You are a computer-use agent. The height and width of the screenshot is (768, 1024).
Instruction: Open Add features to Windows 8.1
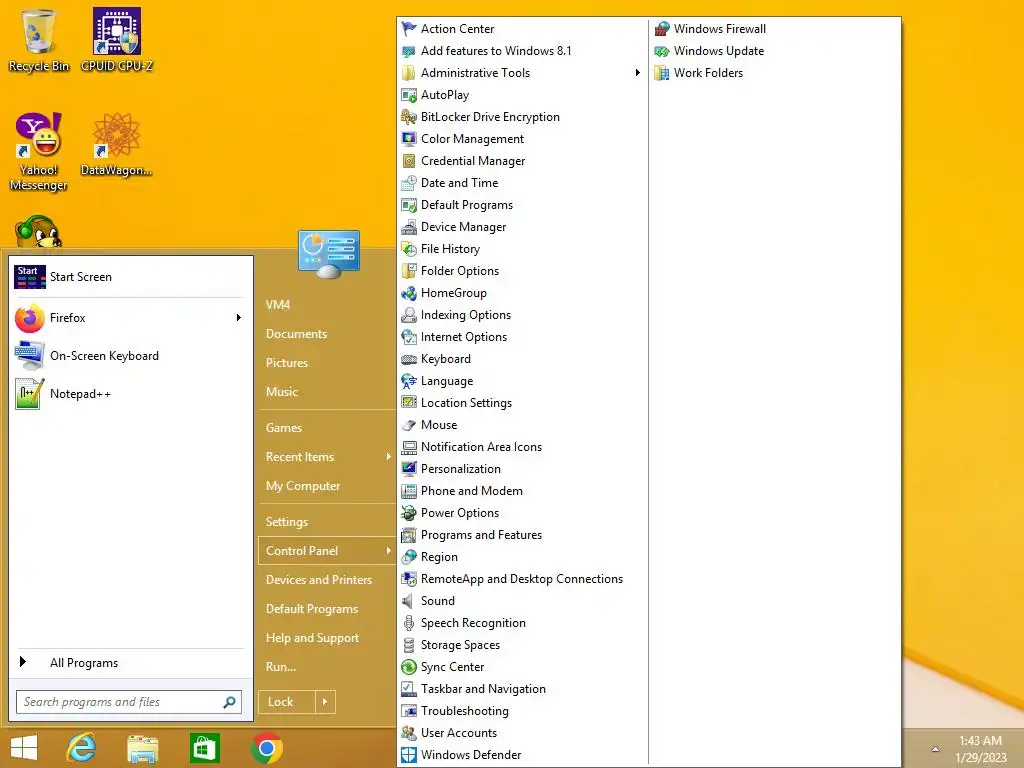(x=496, y=51)
